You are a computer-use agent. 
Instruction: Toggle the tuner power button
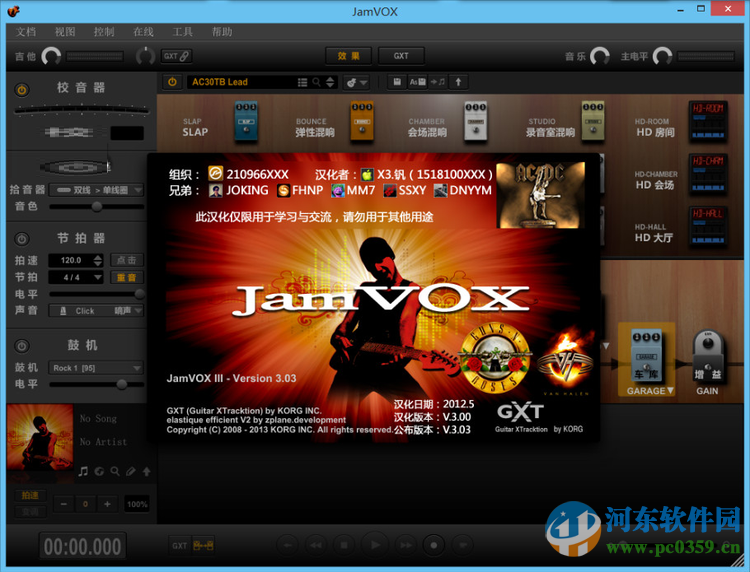[x=22, y=89]
